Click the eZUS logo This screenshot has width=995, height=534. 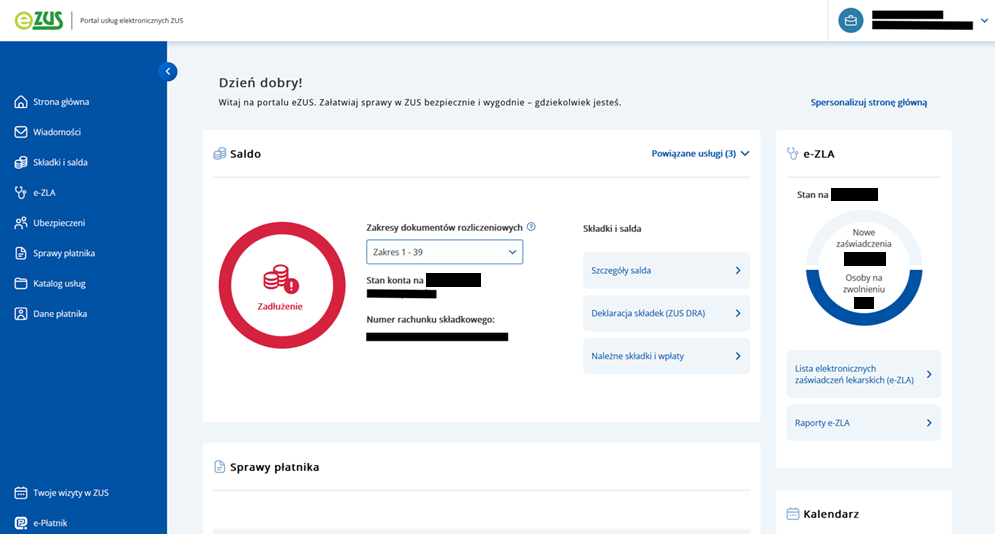39,20
